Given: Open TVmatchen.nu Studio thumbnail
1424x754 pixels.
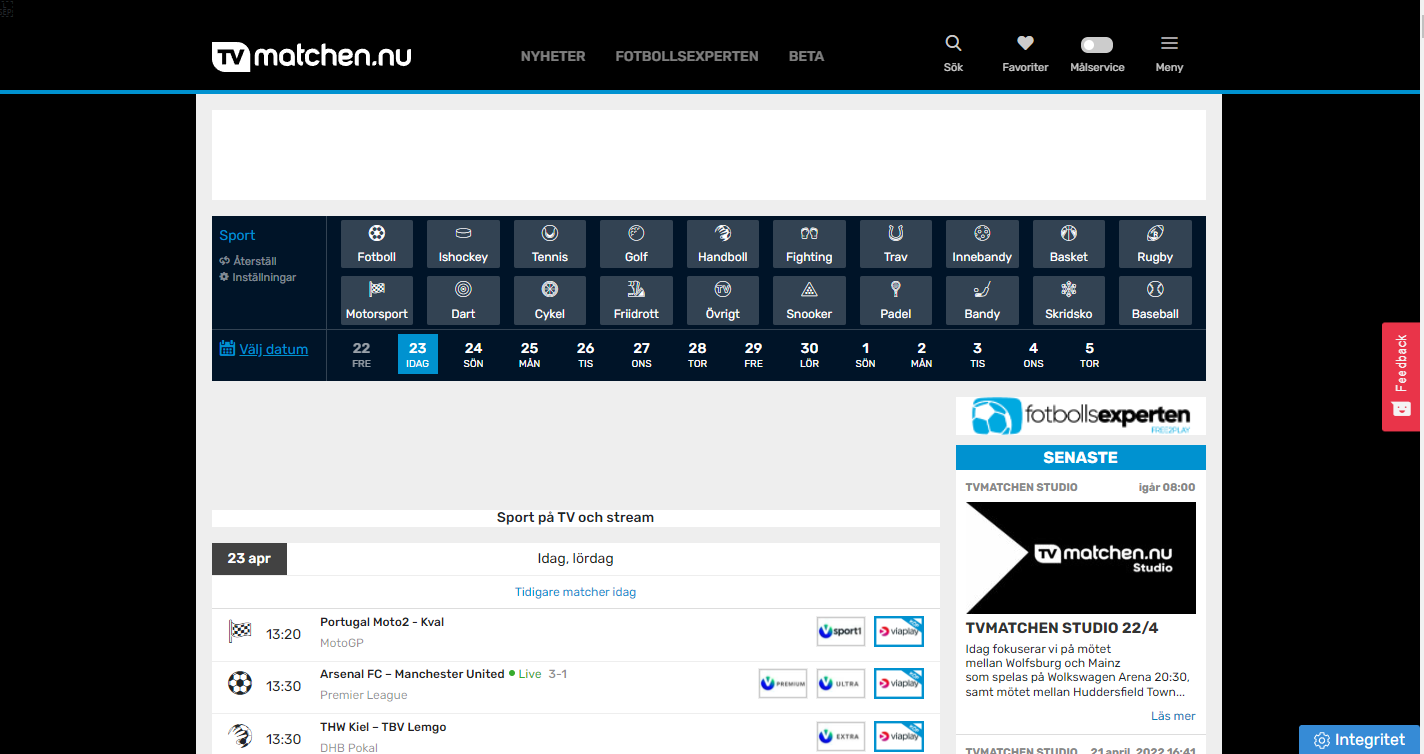Looking at the screenshot, I should (x=1081, y=558).
